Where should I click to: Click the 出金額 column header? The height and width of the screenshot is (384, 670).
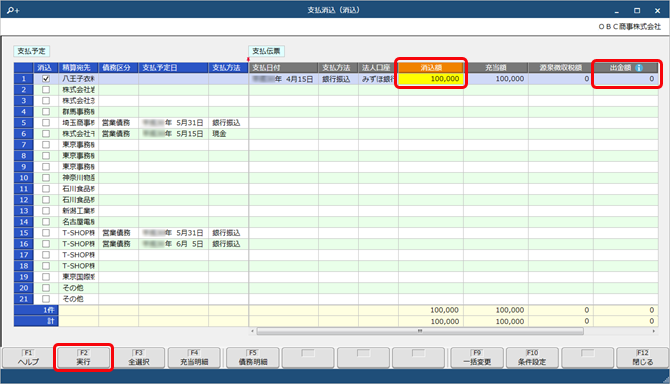coord(626,67)
